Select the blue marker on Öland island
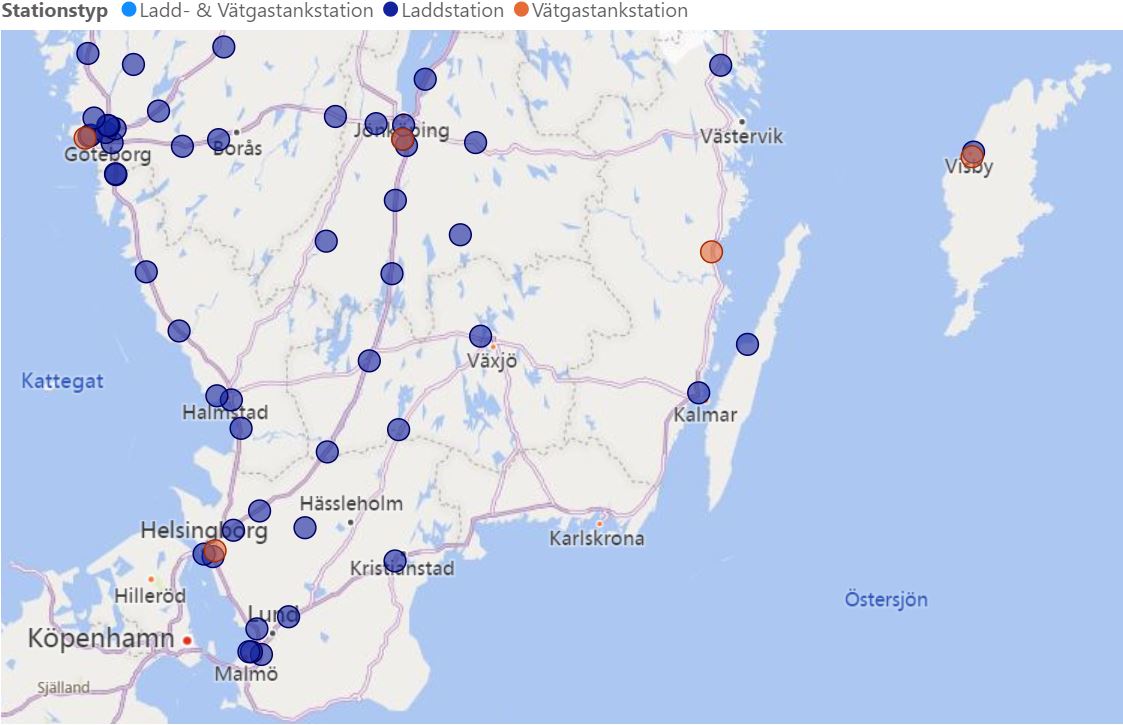1123x725 pixels. point(747,344)
